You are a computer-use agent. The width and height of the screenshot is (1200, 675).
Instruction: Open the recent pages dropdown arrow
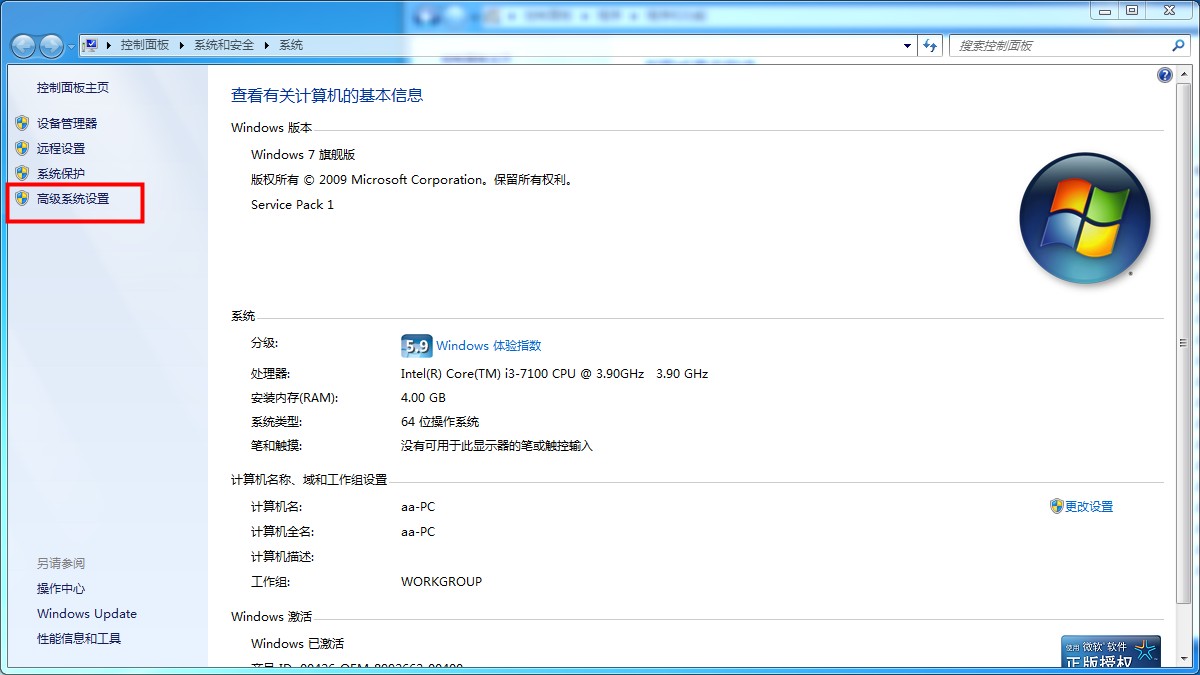tap(71, 47)
